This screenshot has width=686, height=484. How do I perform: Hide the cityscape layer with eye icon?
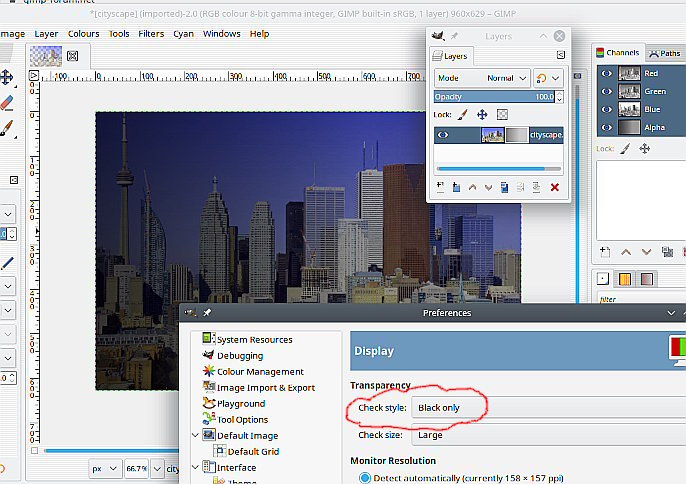coord(443,135)
